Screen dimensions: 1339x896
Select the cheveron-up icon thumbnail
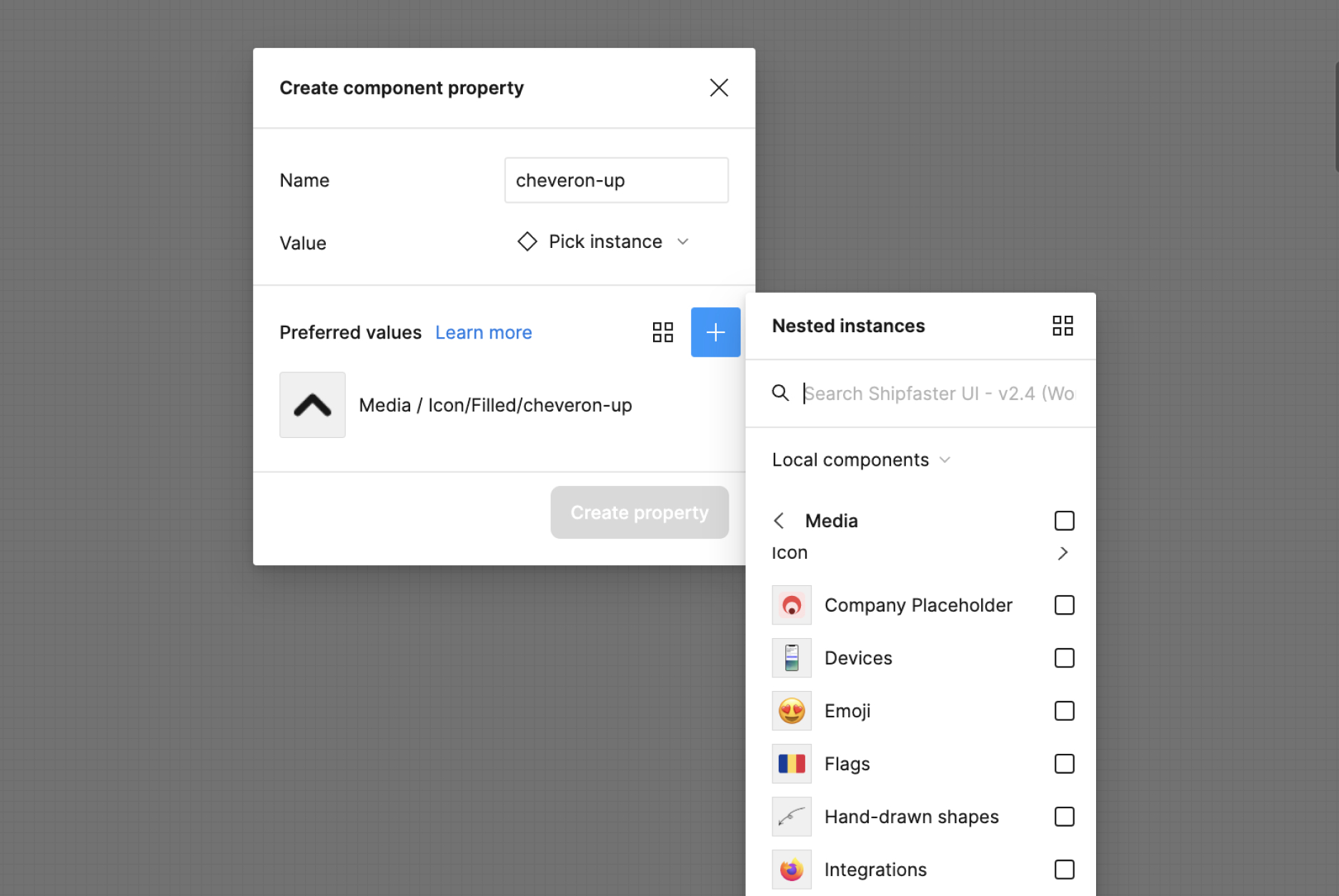tap(312, 405)
